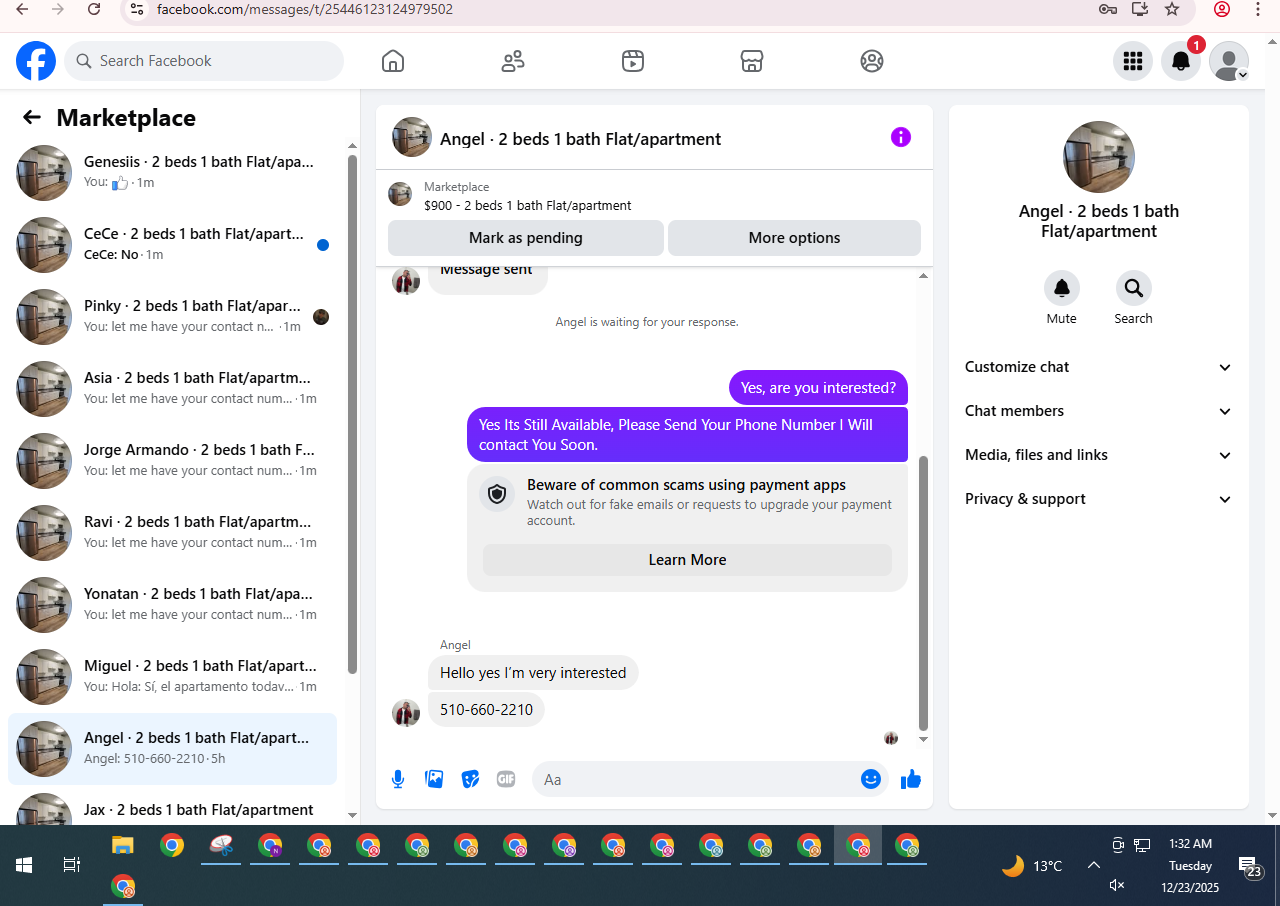Expand Chat members section
Viewport: 1280px width, 906px height.
(1098, 411)
